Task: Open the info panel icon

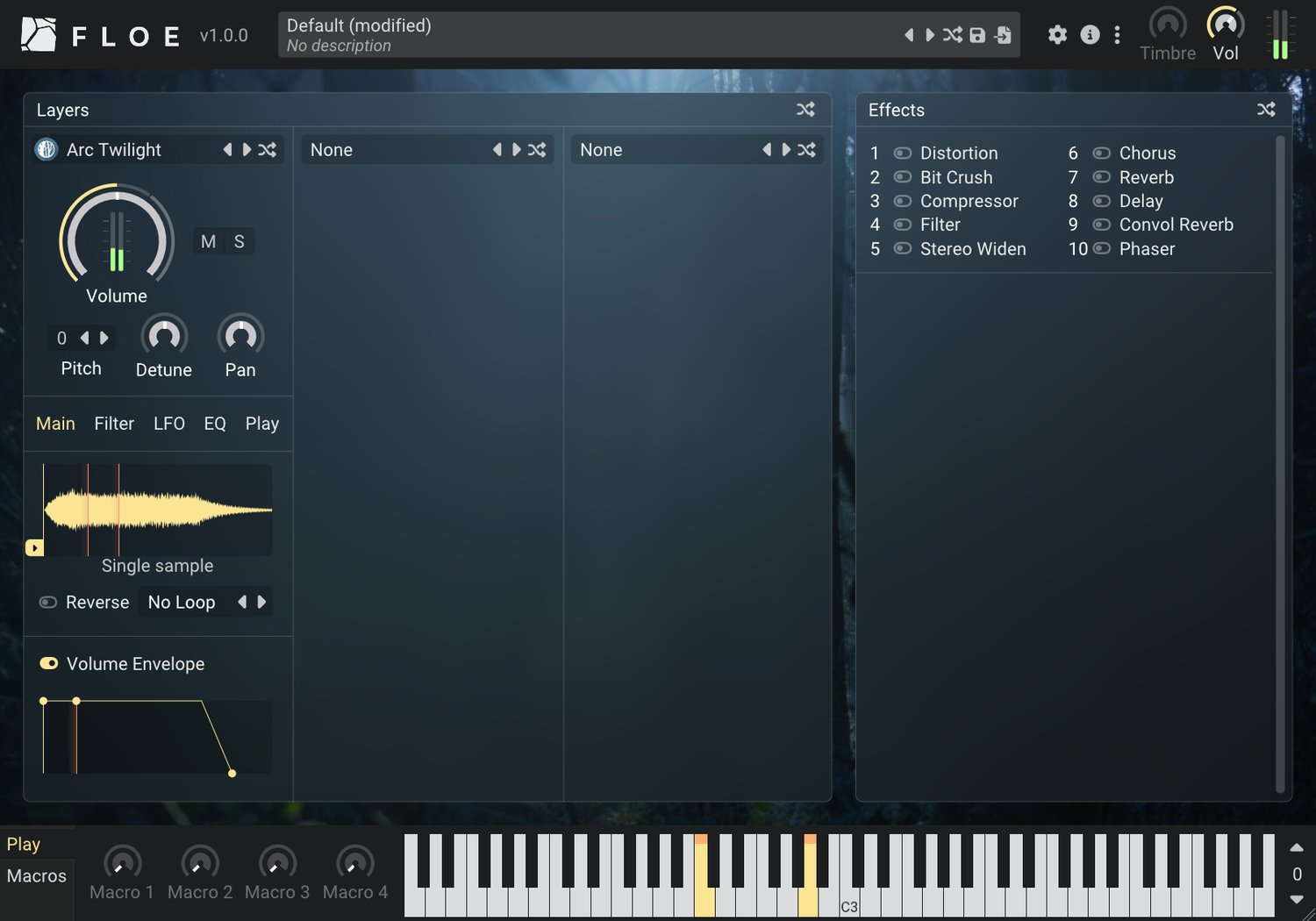Action: click(x=1090, y=35)
